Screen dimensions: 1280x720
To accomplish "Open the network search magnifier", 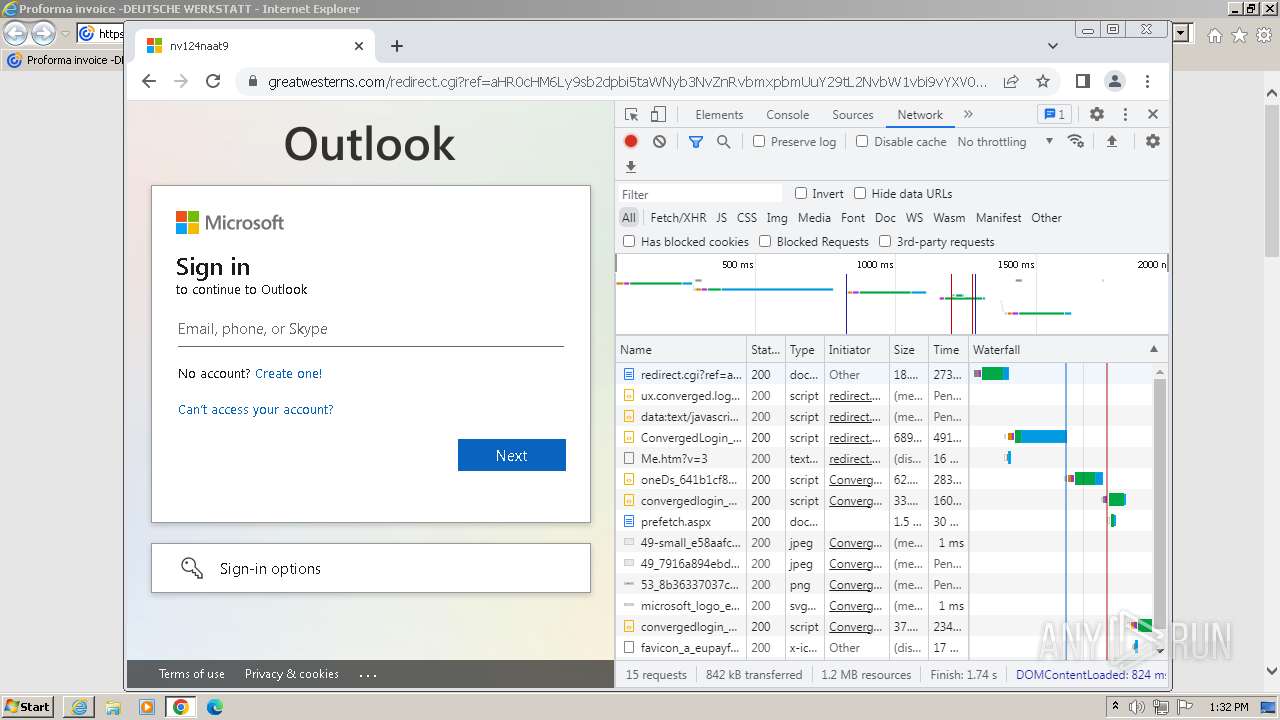I will pyautogui.click(x=723, y=141).
